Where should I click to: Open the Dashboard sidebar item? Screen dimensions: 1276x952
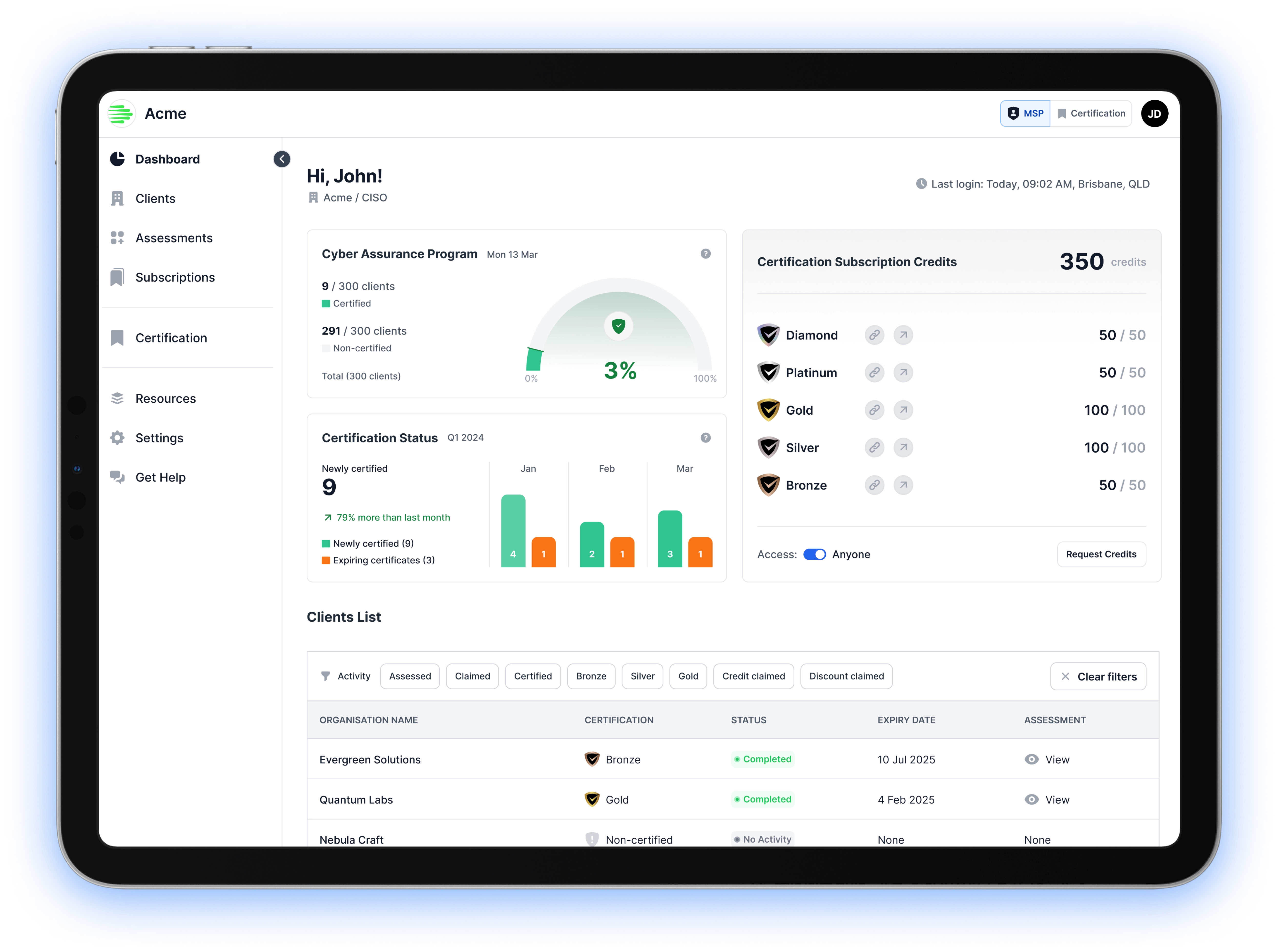coord(155,159)
